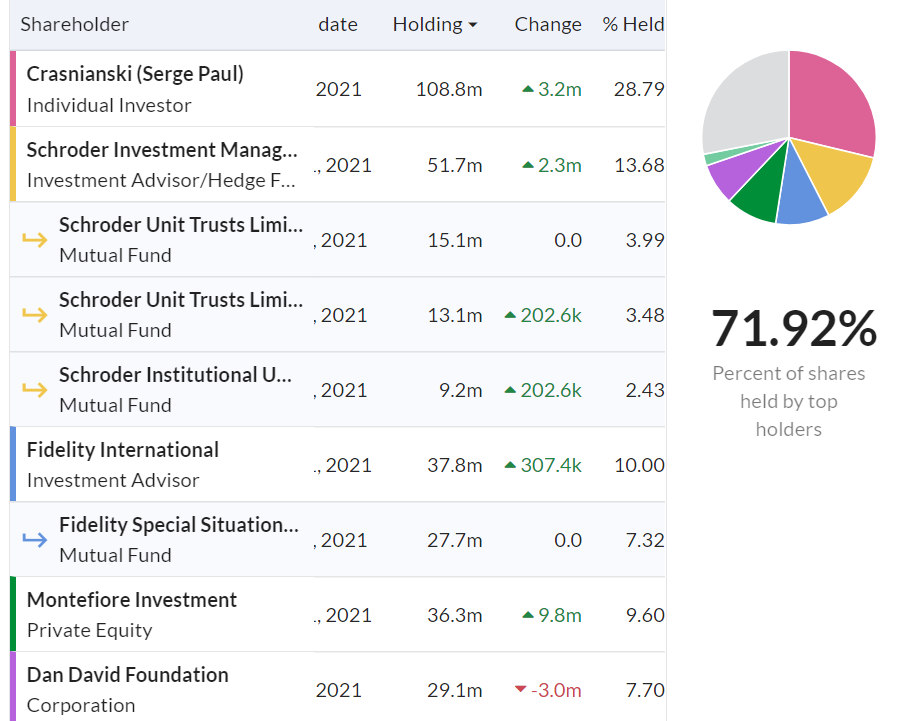Click yellow sub-fund arrow beside 13.1m Schroder Unit Trusts
899x721 pixels.
pyautogui.click(x=34, y=315)
